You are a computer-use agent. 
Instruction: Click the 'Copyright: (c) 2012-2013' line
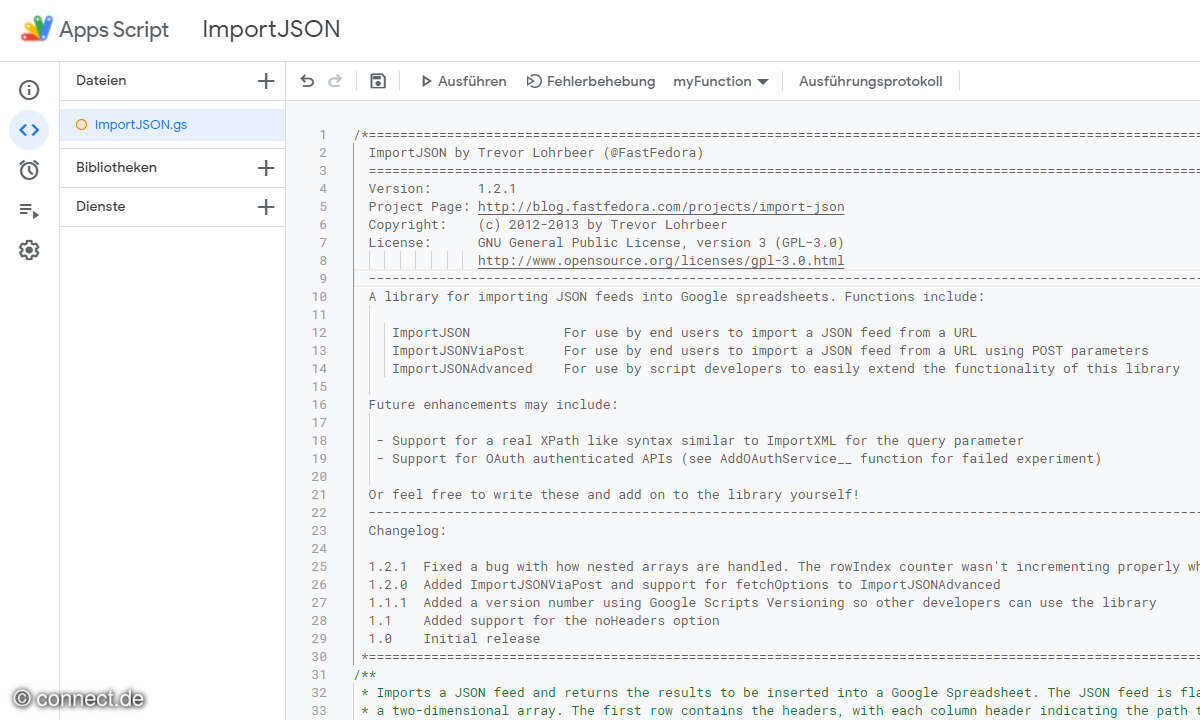[x=548, y=225]
